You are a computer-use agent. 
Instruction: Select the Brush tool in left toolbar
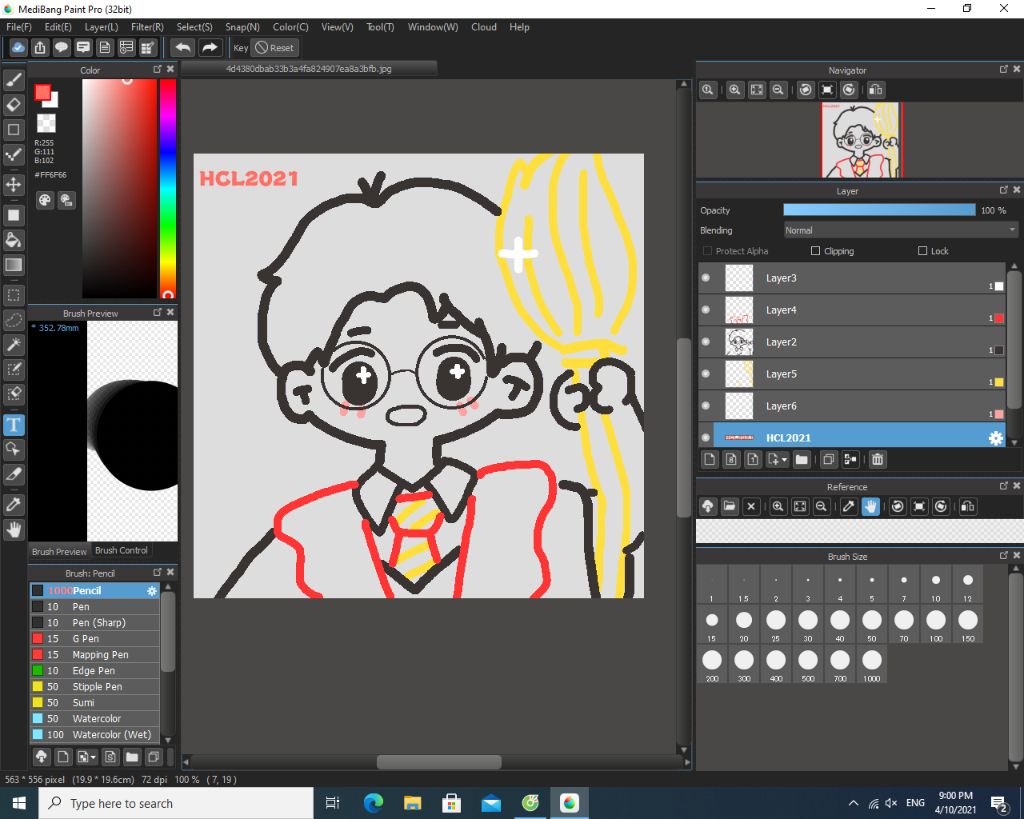click(x=14, y=80)
